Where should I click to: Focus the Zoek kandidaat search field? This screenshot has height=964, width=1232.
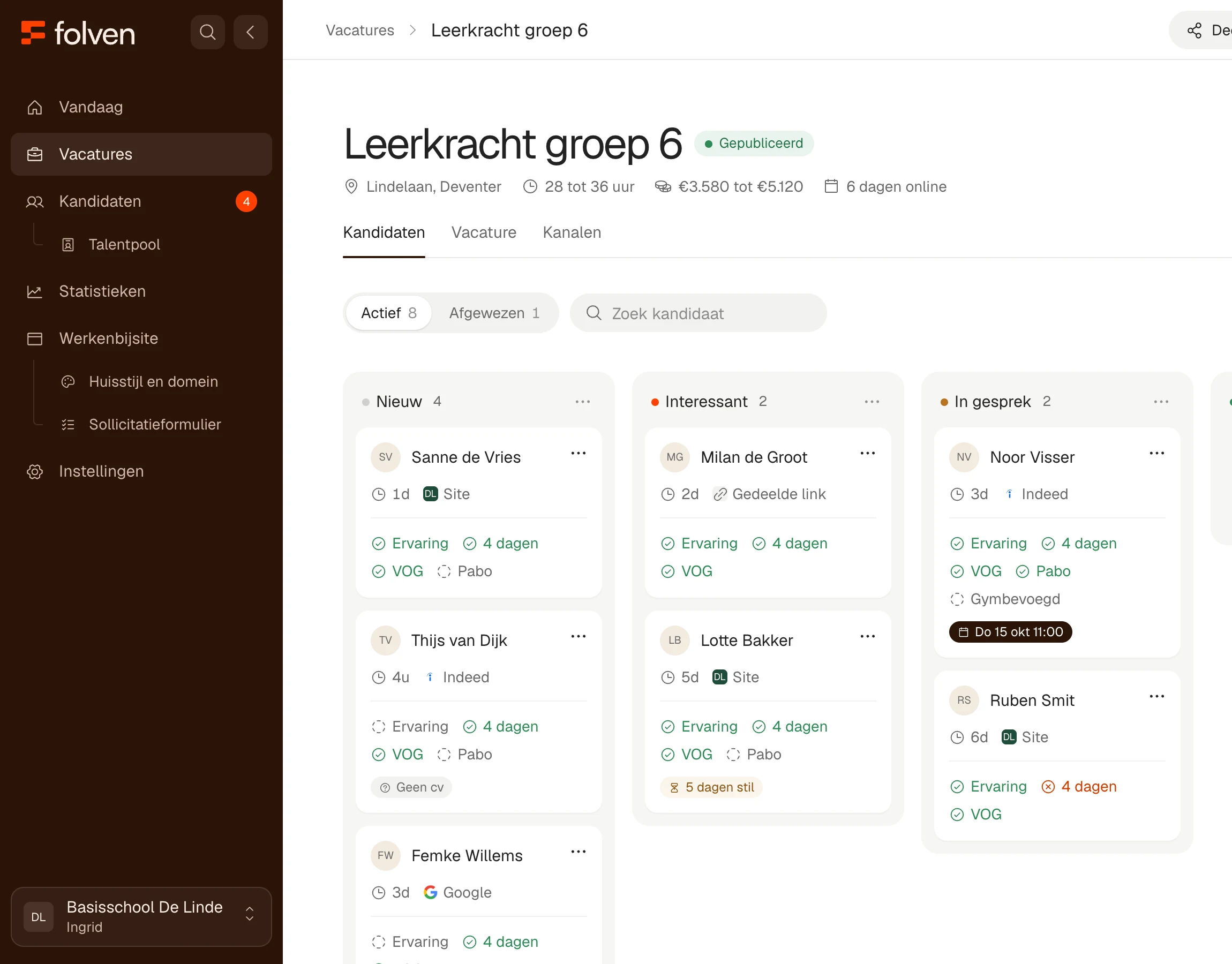pyautogui.click(x=698, y=313)
